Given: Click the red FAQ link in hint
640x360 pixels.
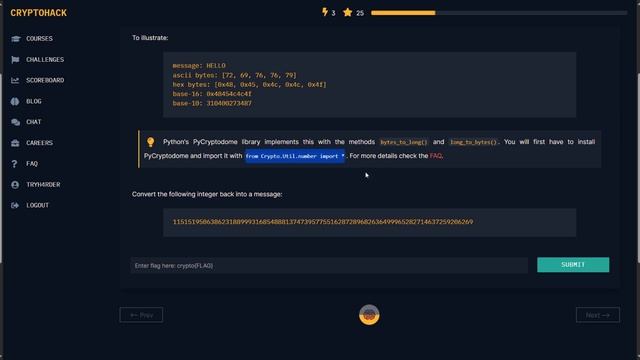Looking at the screenshot, I should (436, 156).
